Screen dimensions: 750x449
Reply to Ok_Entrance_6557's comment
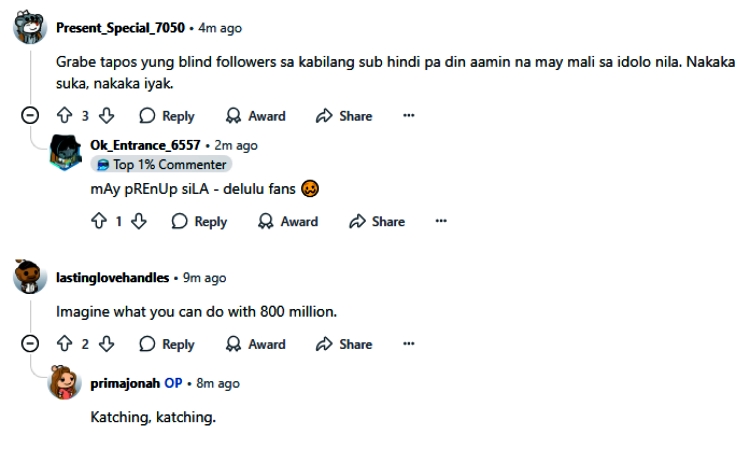pos(200,222)
